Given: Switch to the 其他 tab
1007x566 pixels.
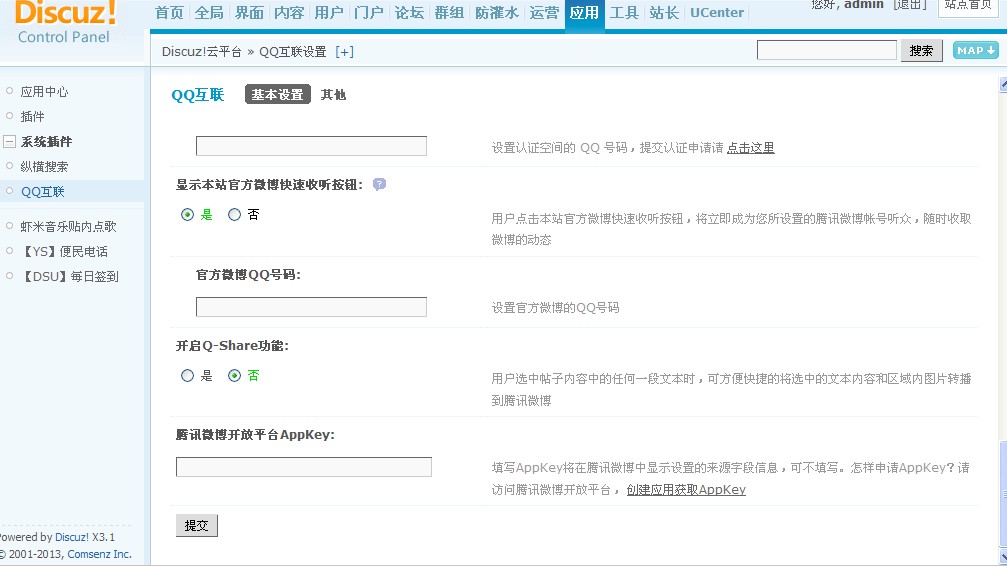Looking at the screenshot, I should (333, 94).
